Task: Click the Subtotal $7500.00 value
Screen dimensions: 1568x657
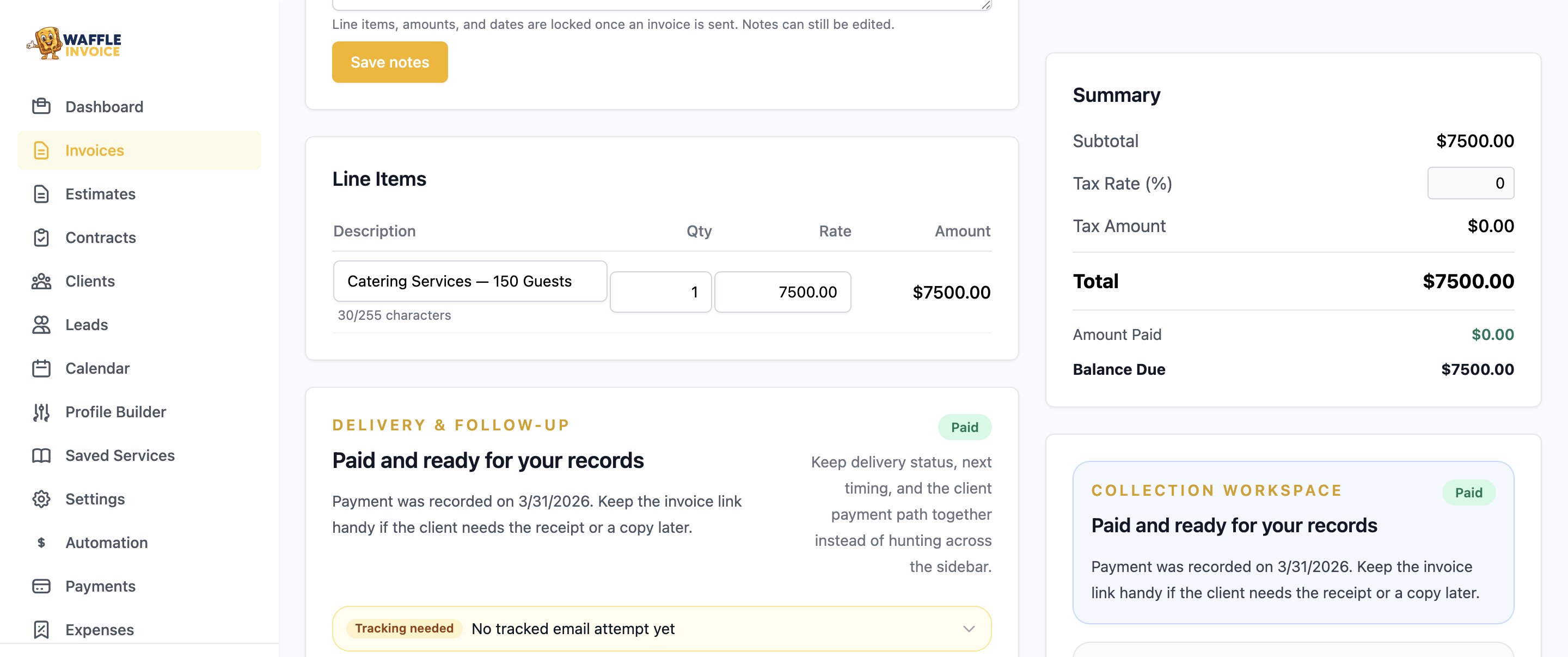Action: (1475, 141)
